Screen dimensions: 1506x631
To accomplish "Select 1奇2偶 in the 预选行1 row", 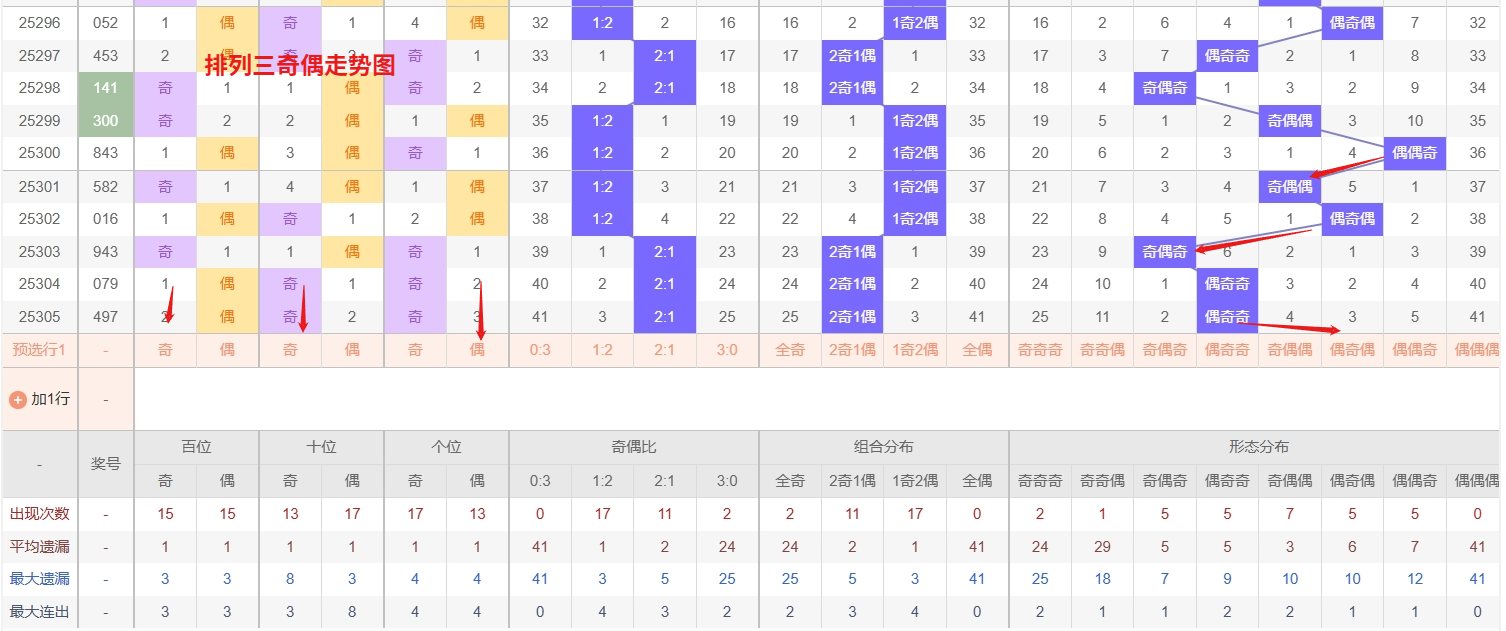I will pos(914,350).
